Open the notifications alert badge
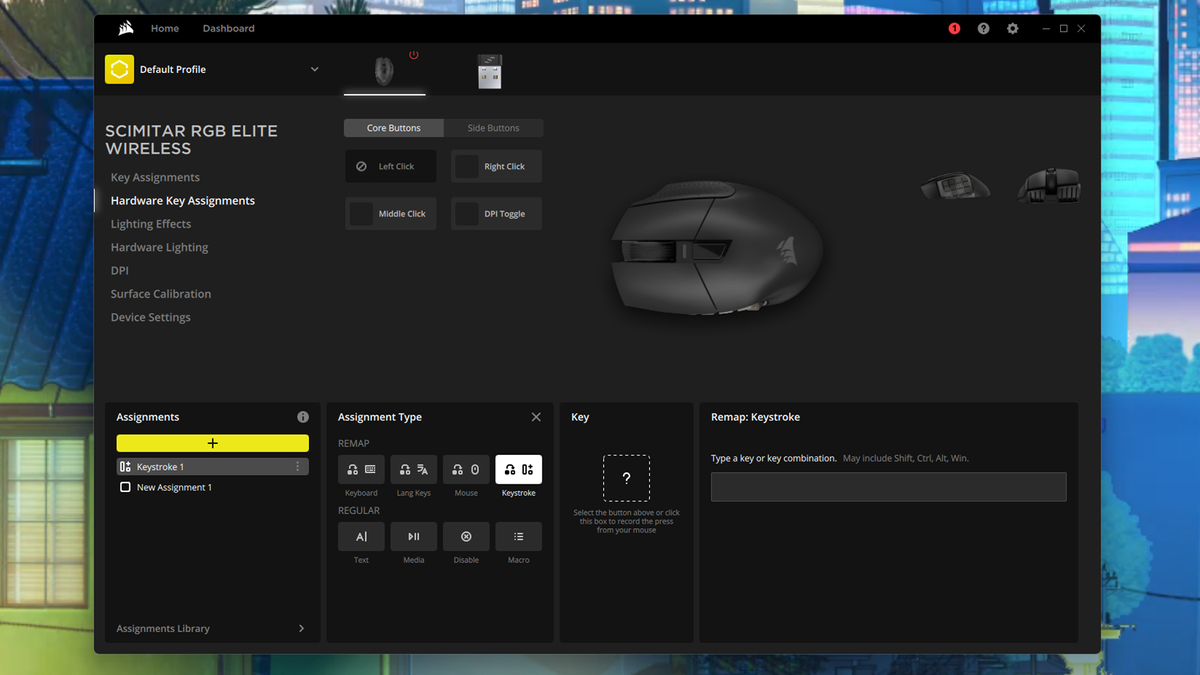Screen dimensions: 1200x675 pyautogui.click(x=954, y=29)
